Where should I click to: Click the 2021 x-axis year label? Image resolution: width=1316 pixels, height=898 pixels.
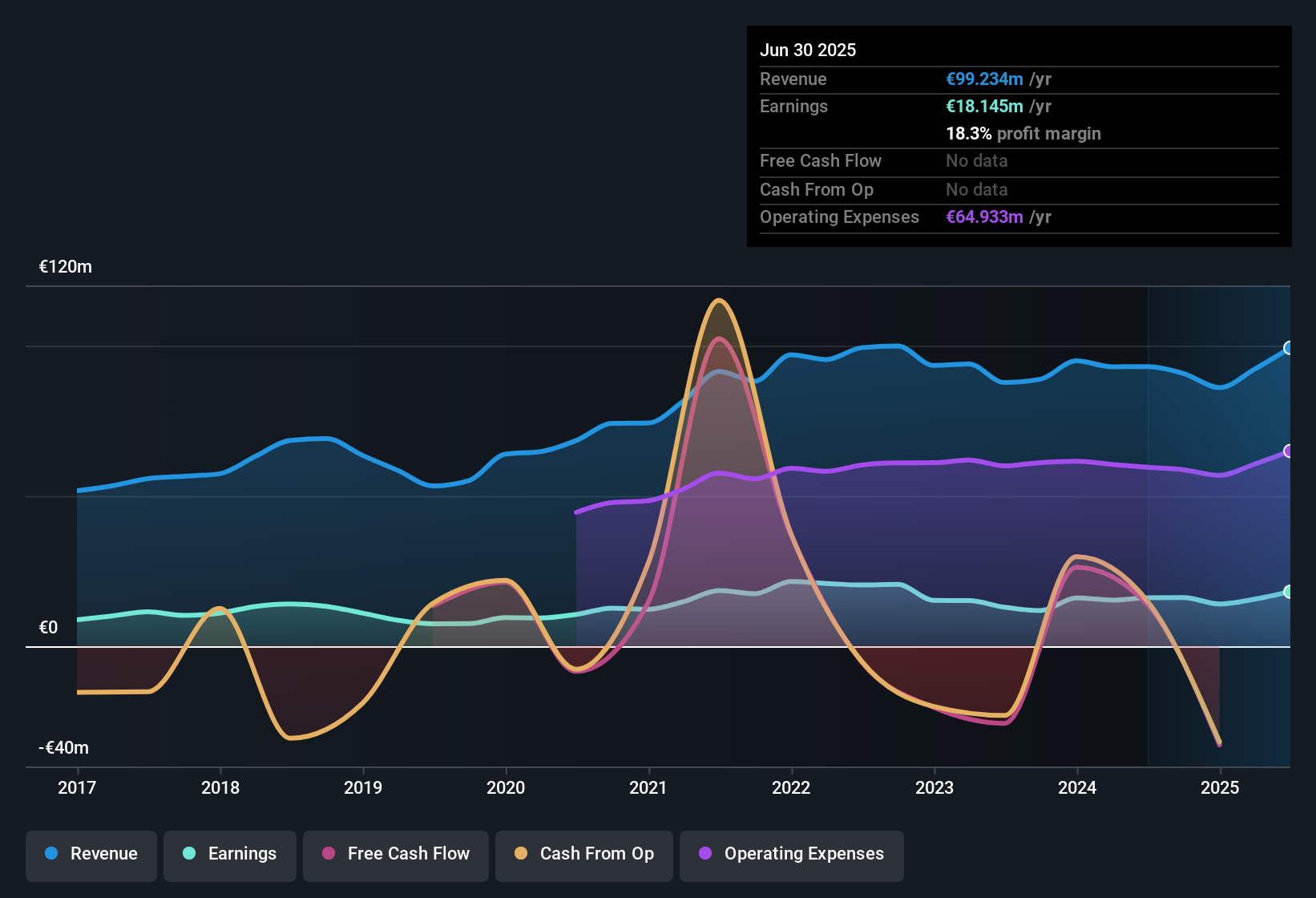(648, 787)
